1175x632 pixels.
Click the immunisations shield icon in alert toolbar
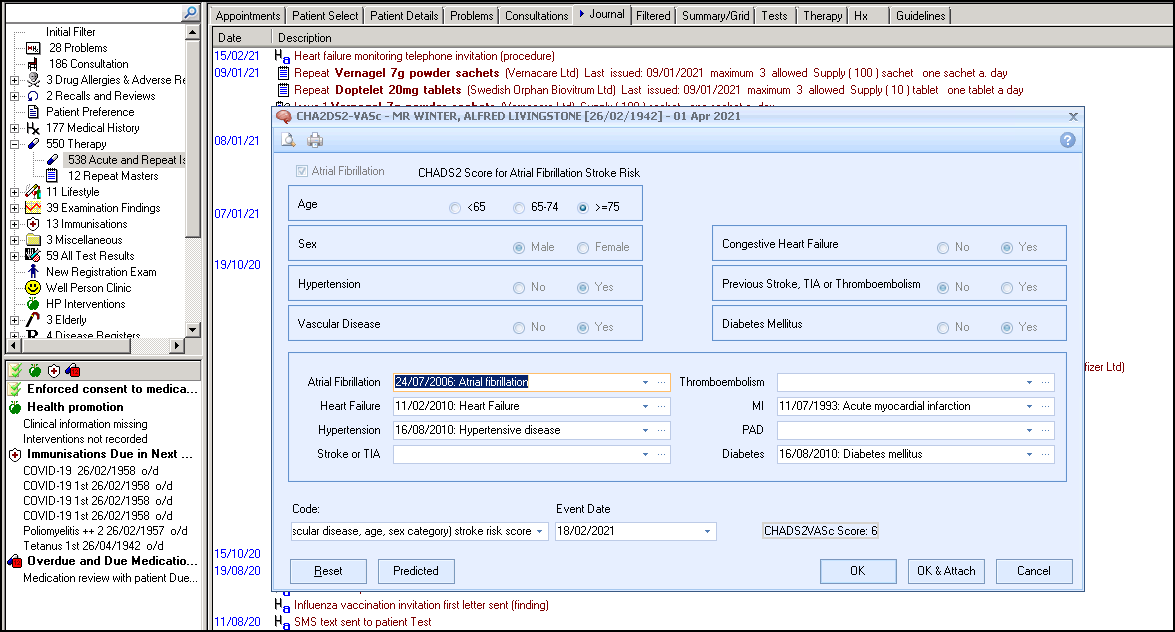tap(54, 371)
